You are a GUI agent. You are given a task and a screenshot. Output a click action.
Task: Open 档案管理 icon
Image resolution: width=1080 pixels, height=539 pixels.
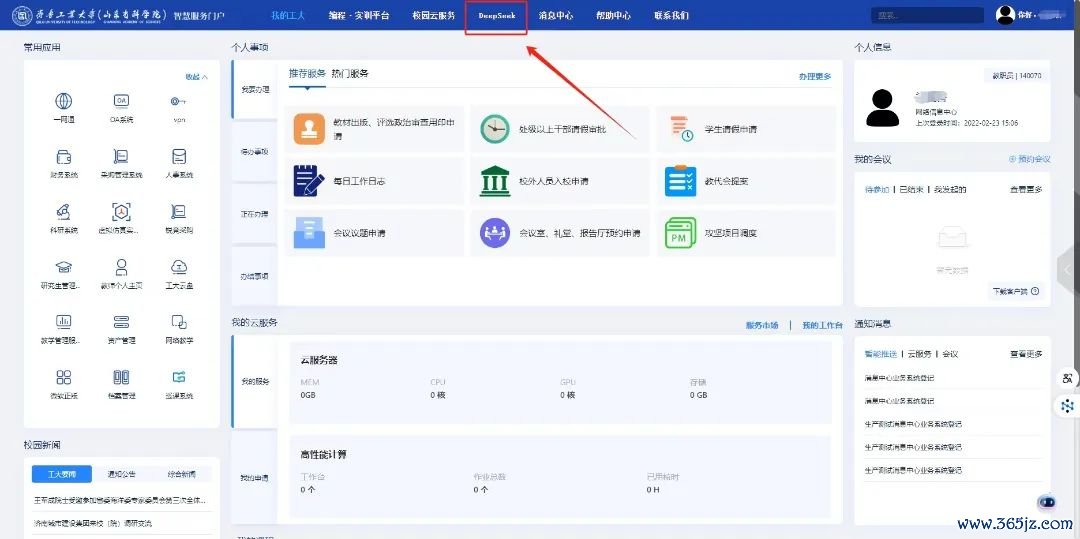tap(121, 377)
